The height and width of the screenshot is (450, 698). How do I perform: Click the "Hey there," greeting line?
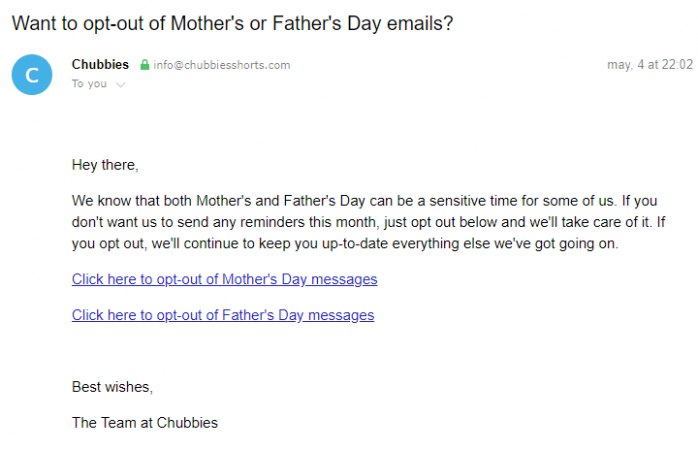105,164
